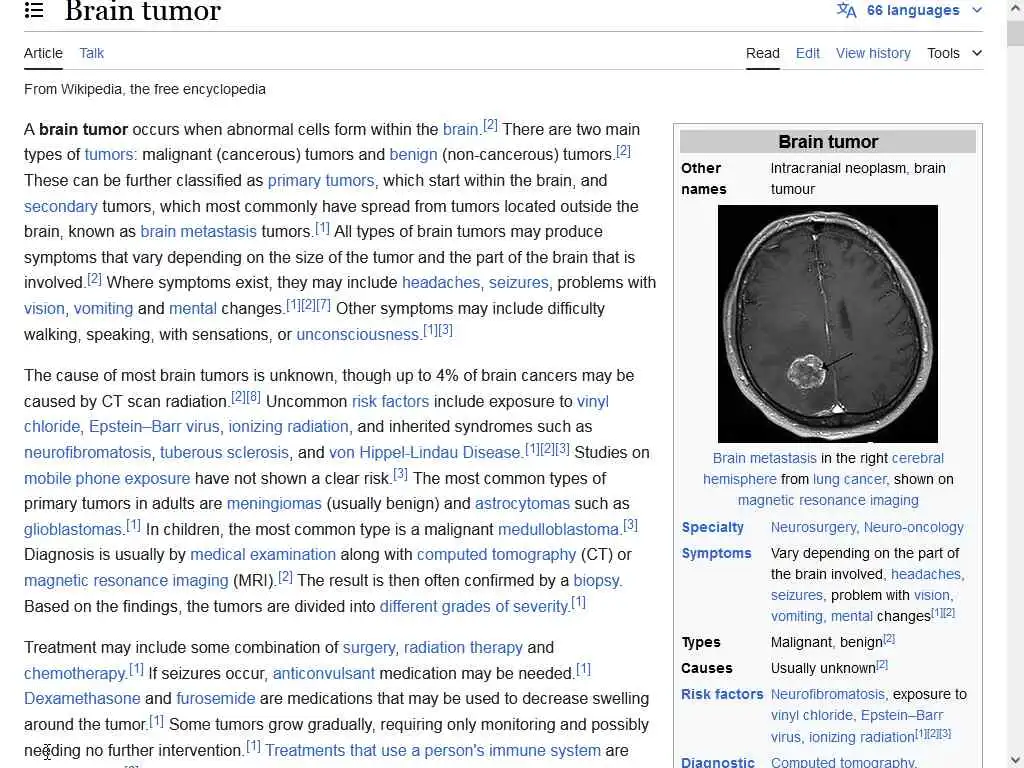Open the 'chemotherapy' link
Screen dimensions: 1024x768
75,673
